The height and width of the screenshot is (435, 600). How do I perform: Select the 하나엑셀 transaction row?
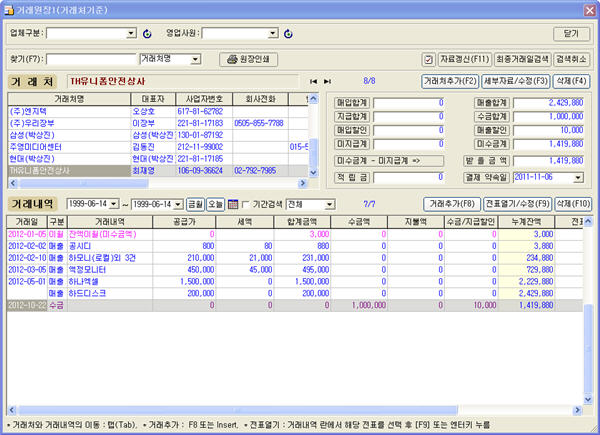[x=295, y=282]
